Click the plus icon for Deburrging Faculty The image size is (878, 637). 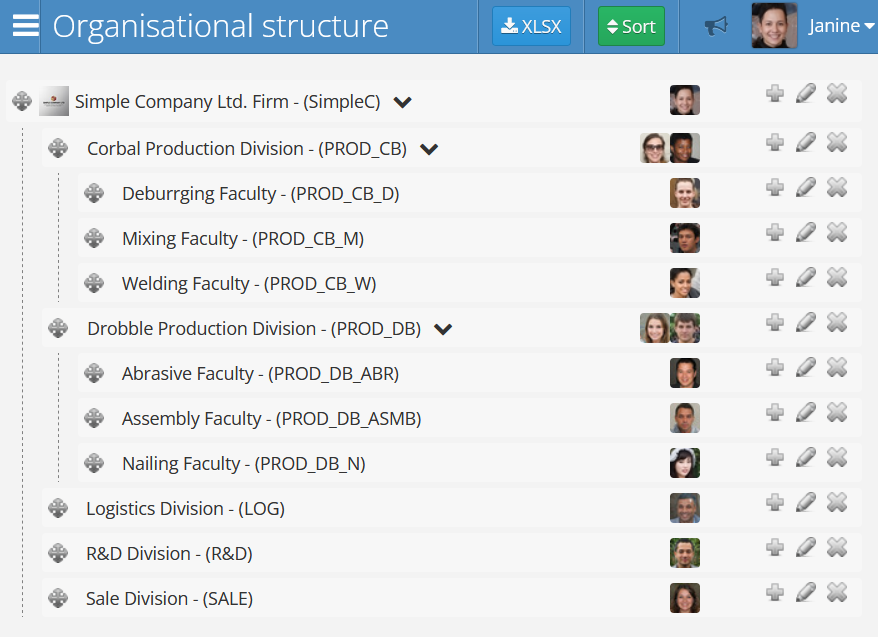(x=775, y=187)
